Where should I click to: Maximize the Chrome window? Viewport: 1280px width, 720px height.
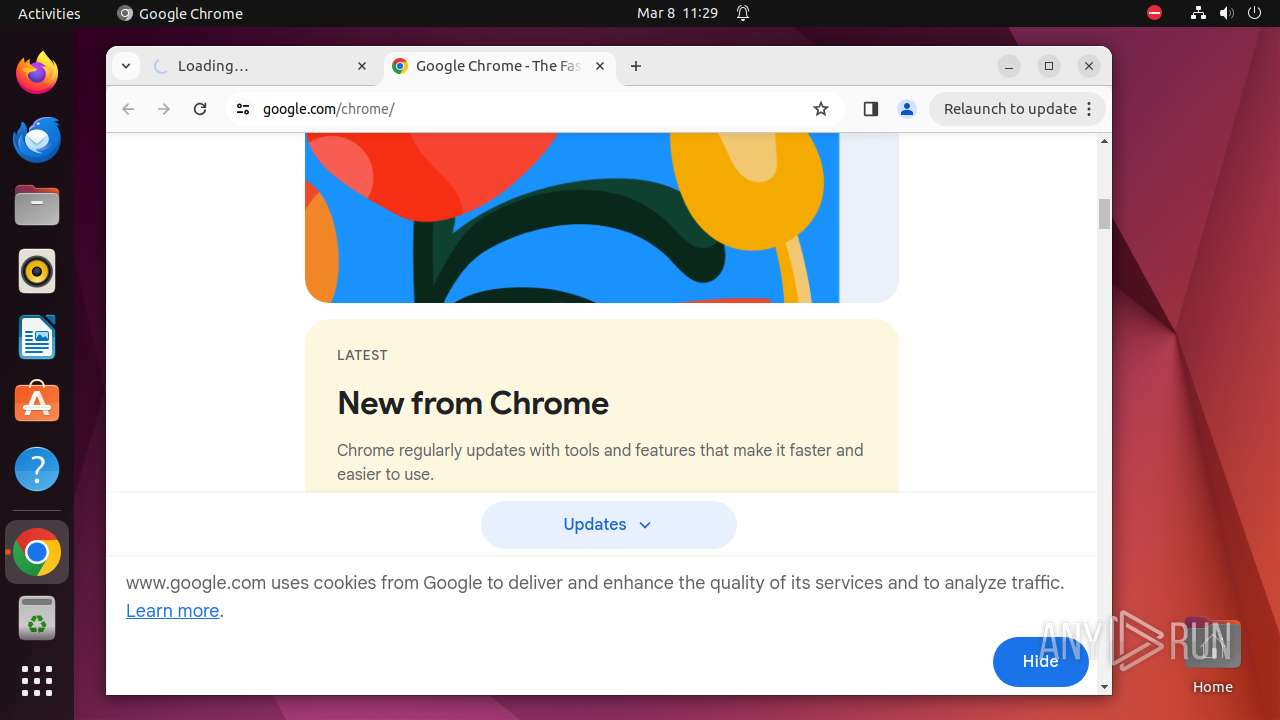click(1049, 66)
